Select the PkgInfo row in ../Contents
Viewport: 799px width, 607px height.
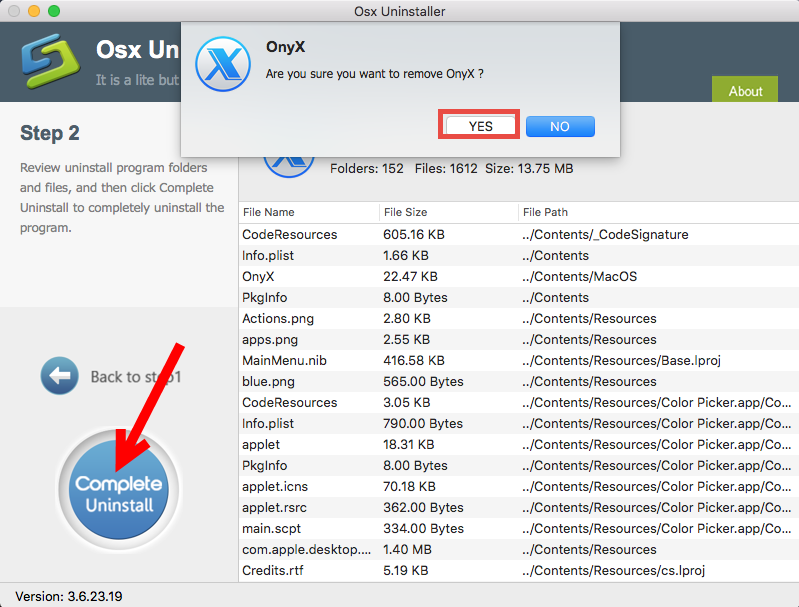point(519,297)
